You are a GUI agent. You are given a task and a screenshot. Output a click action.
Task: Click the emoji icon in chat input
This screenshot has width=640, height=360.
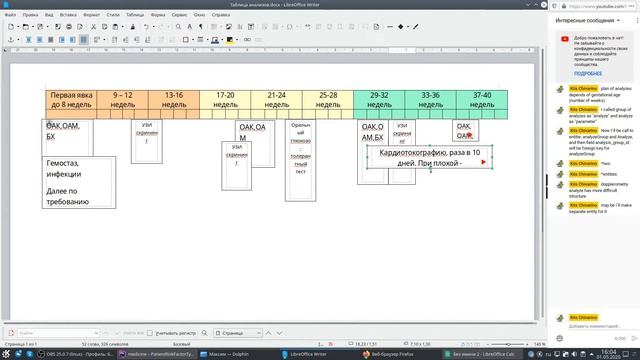point(560,338)
